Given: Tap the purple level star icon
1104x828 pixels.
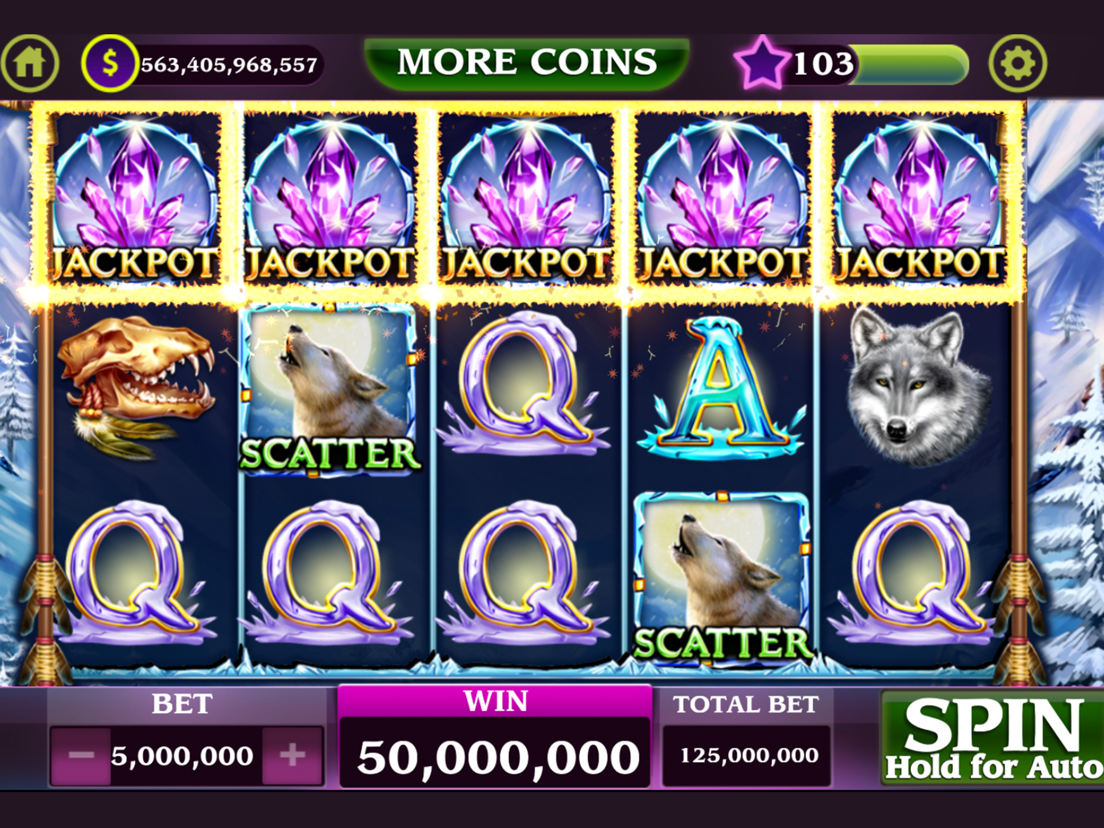Looking at the screenshot, I should pos(762,63).
